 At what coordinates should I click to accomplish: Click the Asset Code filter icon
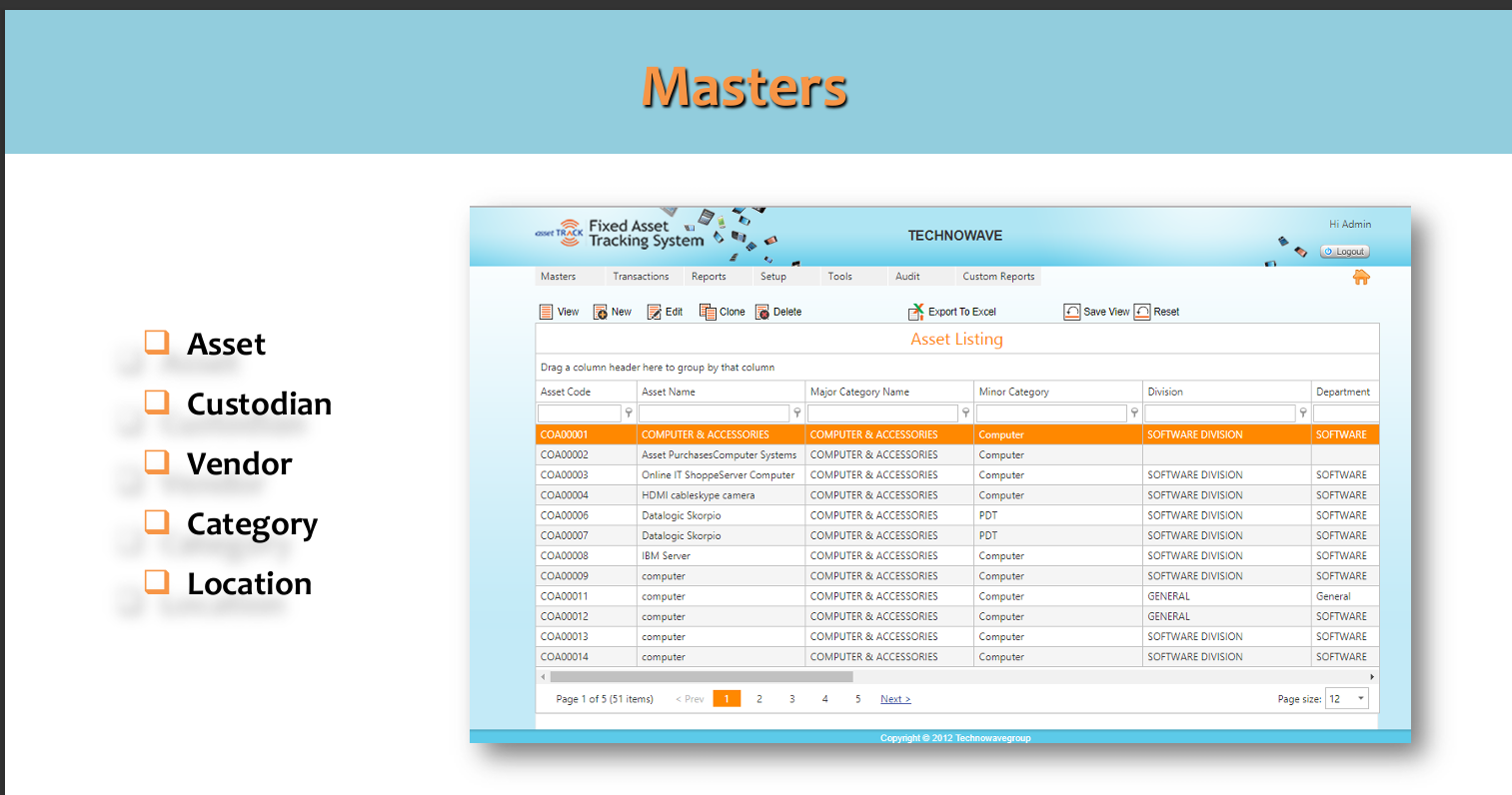[629, 412]
